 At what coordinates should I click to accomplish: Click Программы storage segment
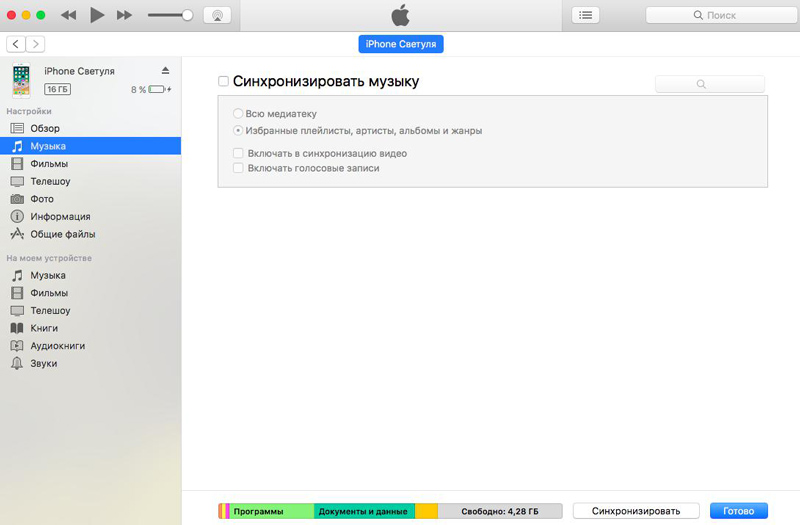[x=271, y=511]
